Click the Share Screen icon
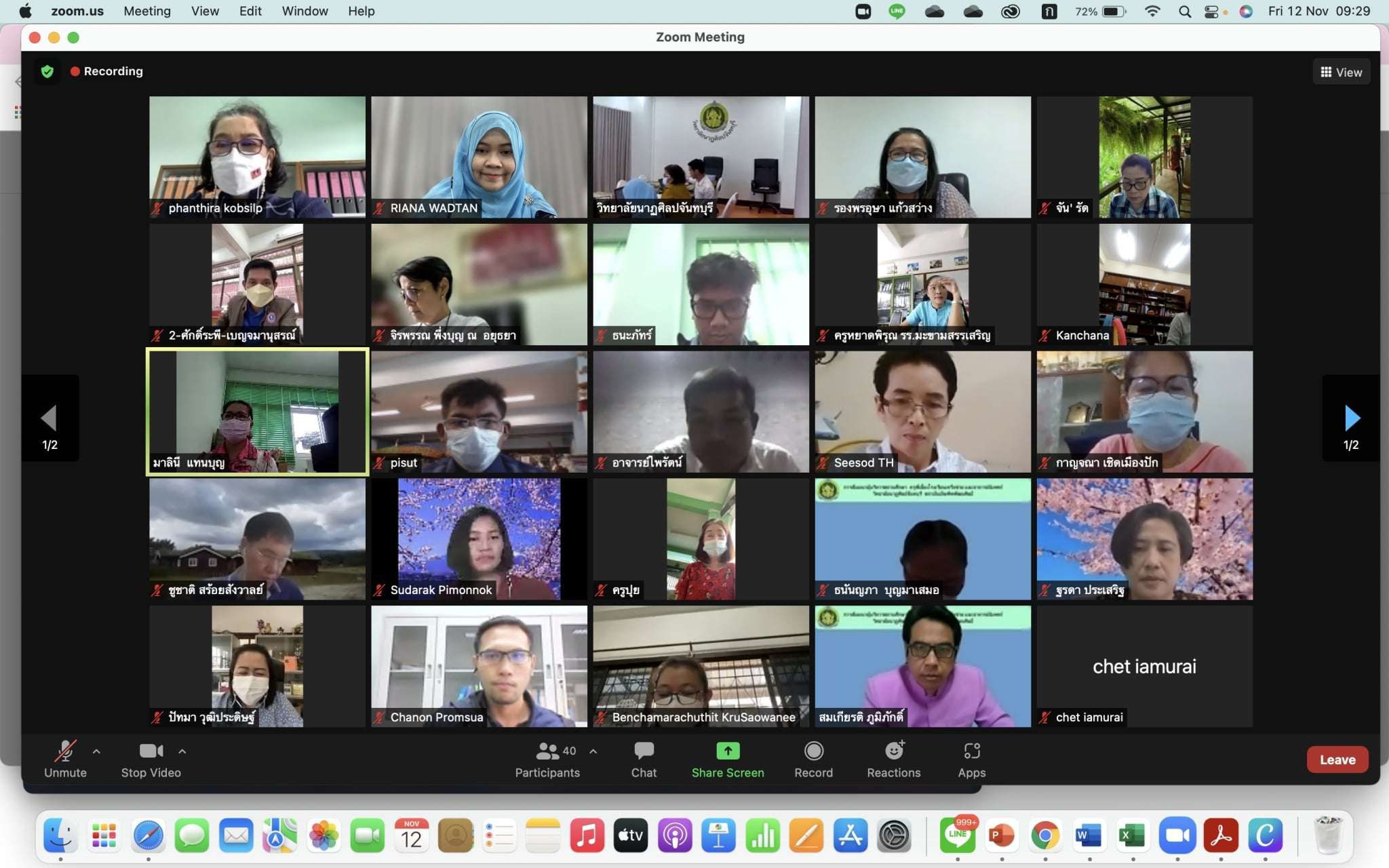 727,751
